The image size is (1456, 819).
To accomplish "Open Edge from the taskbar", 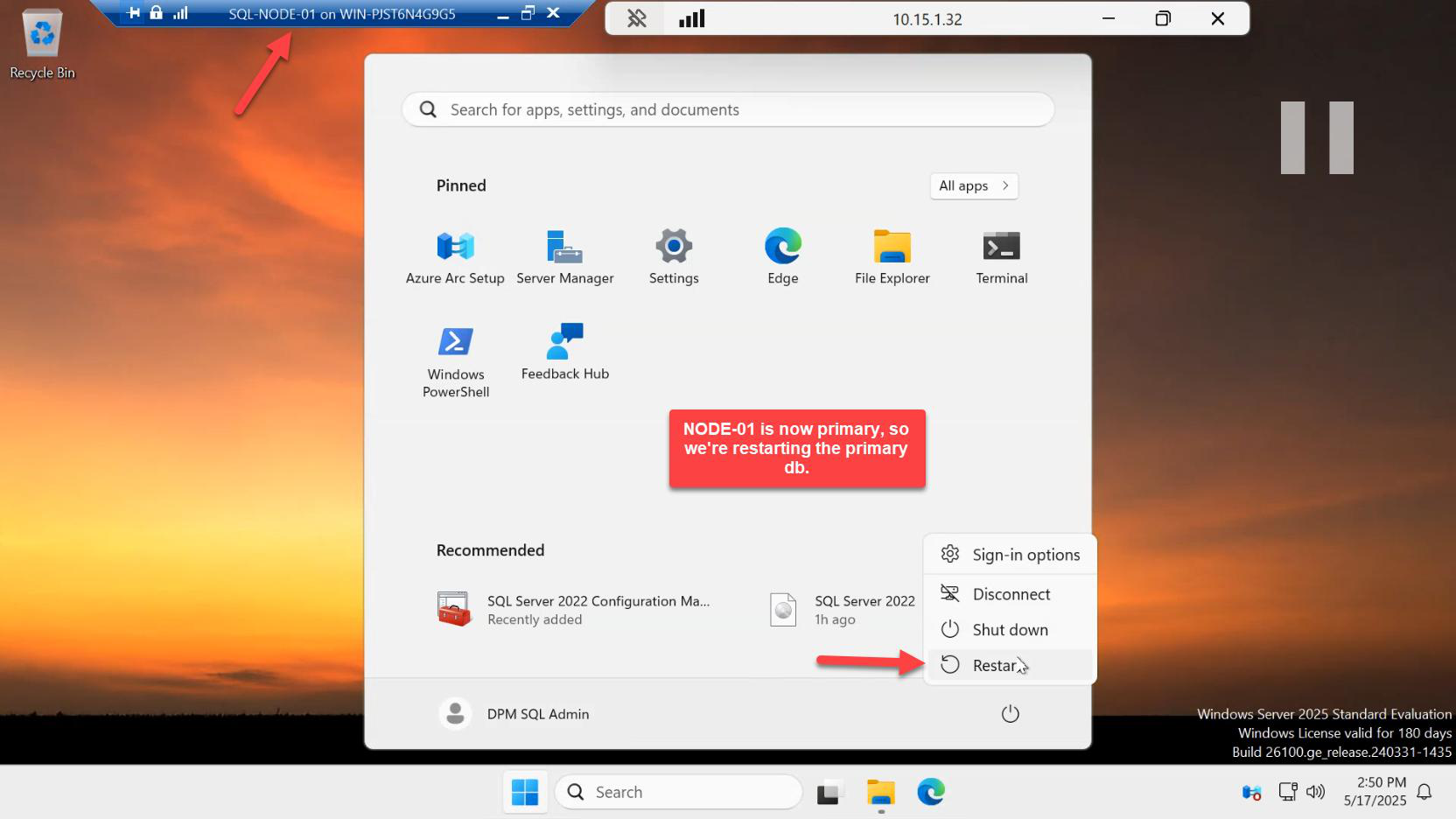I will (x=930, y=792).
